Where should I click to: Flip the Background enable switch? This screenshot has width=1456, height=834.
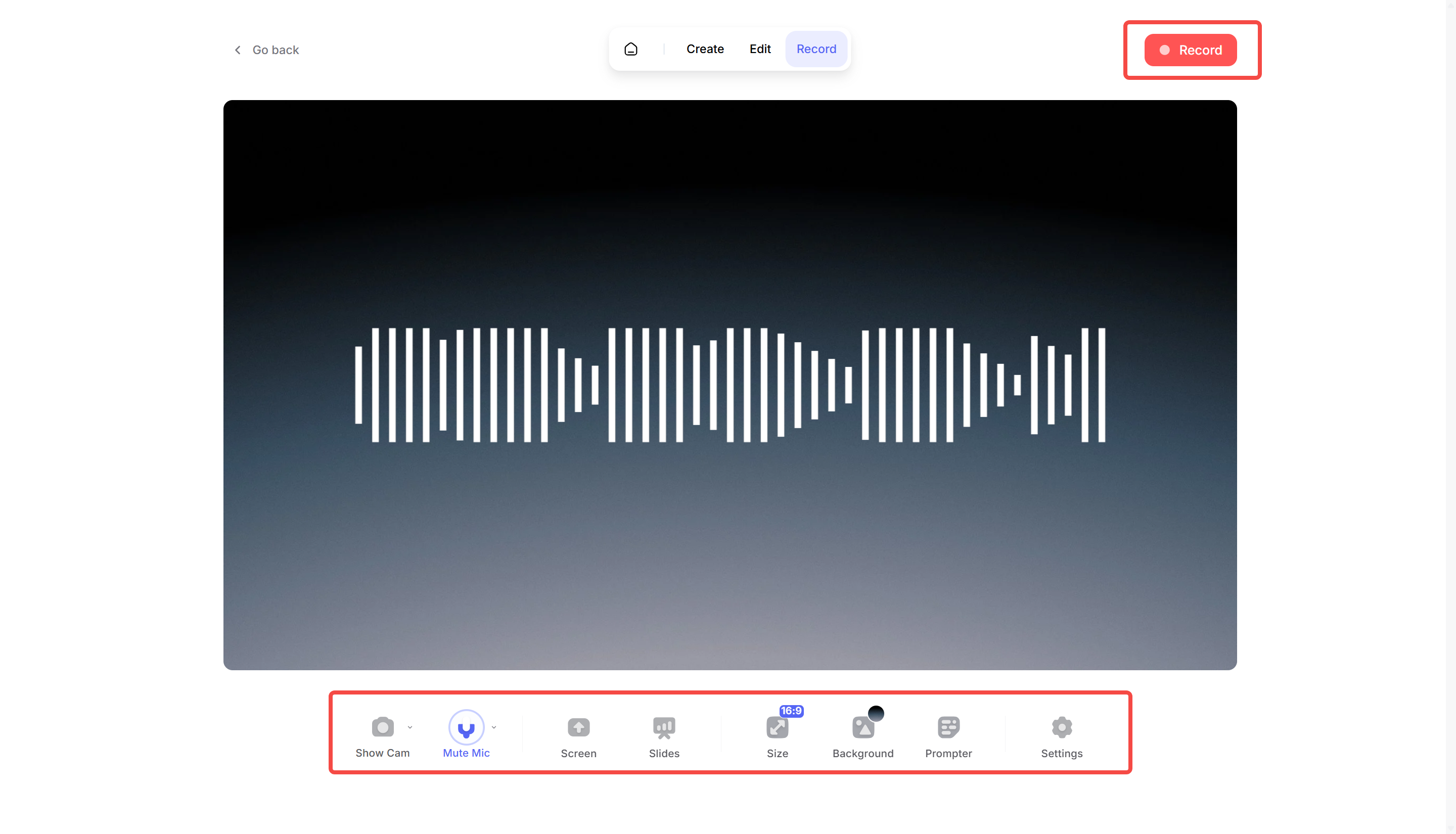[x=876, y=713]
